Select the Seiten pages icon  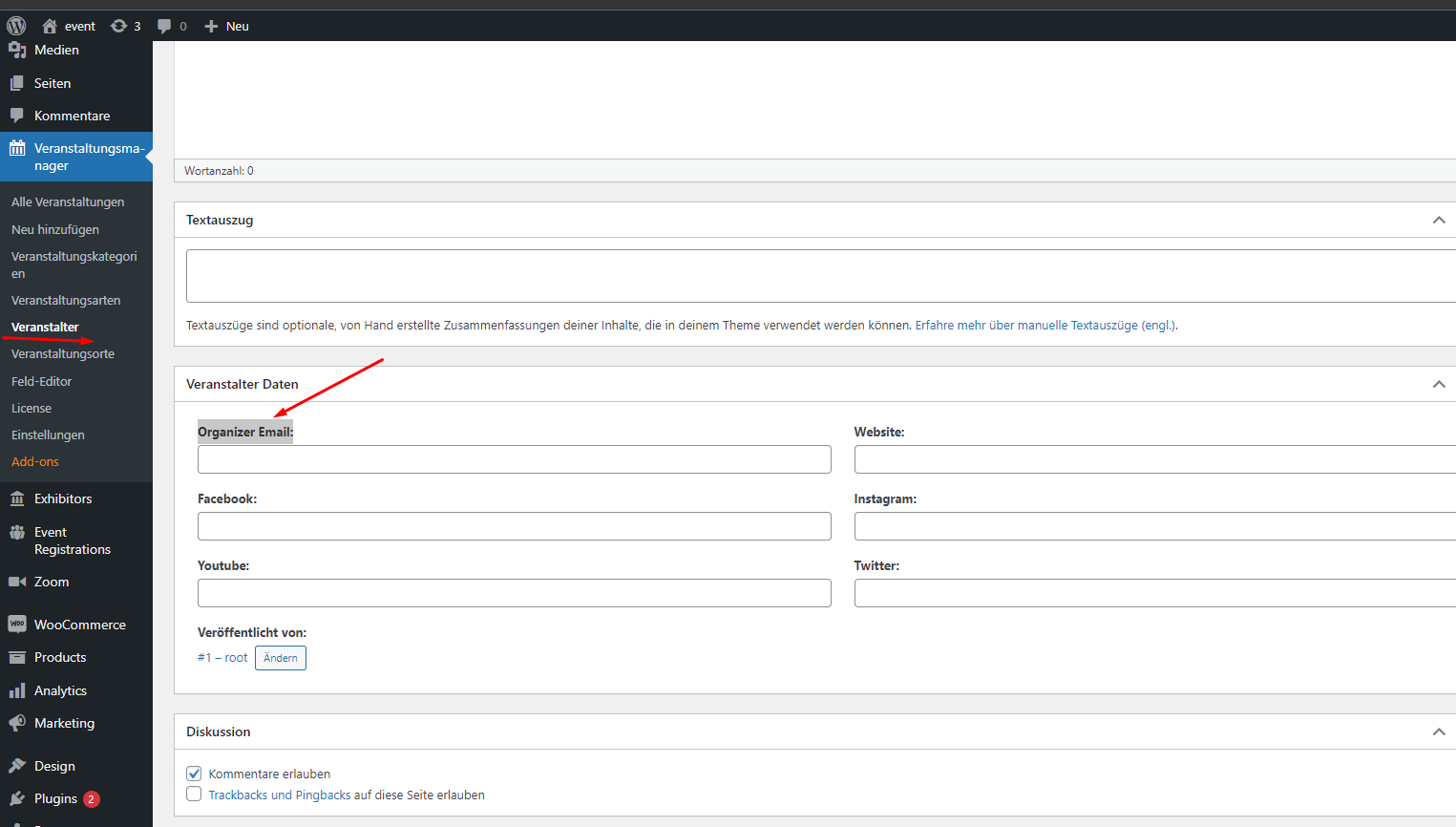click(x=17, y=83)
